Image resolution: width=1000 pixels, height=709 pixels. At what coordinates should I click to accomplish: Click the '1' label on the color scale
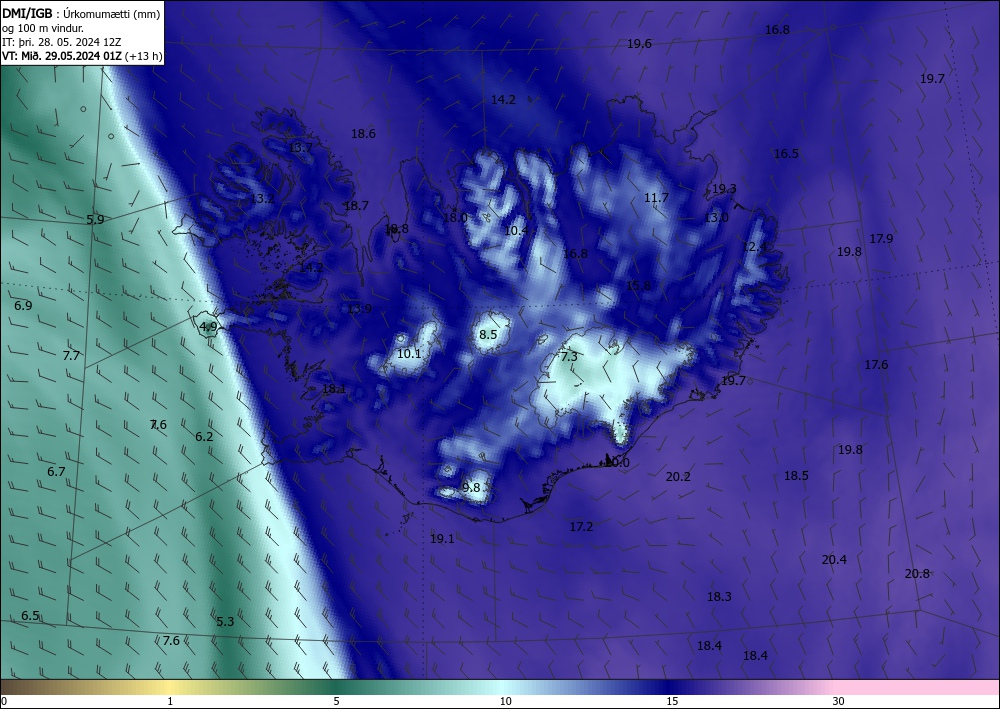(170, 701)
